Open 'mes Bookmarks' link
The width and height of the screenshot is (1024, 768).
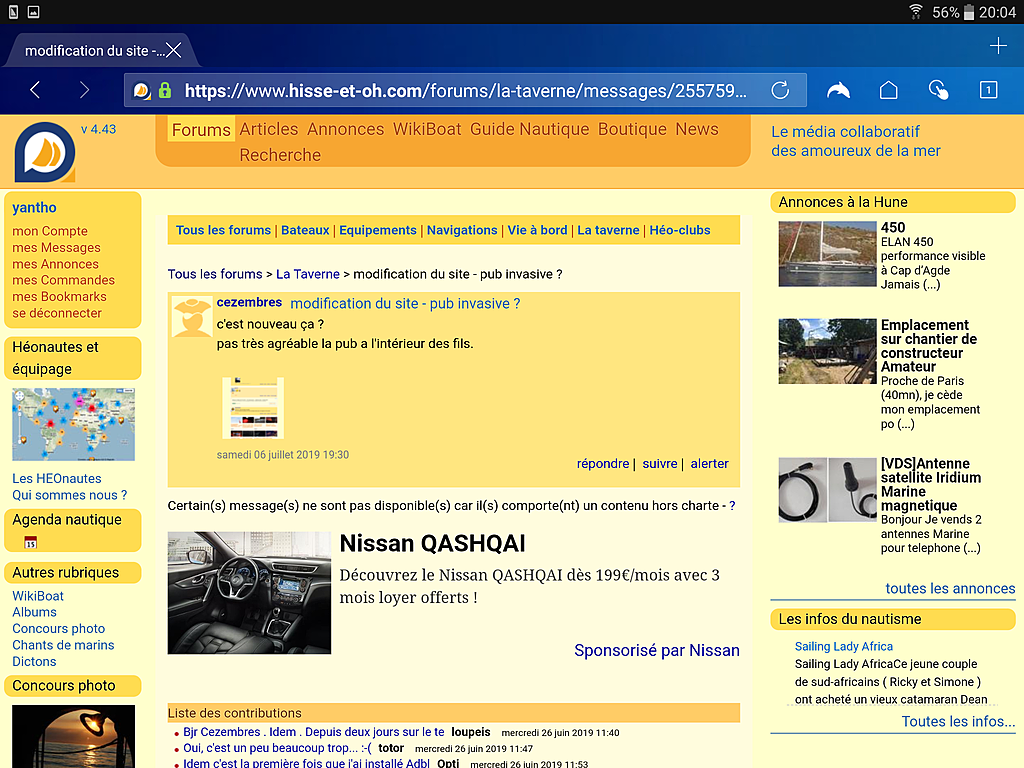59,296
